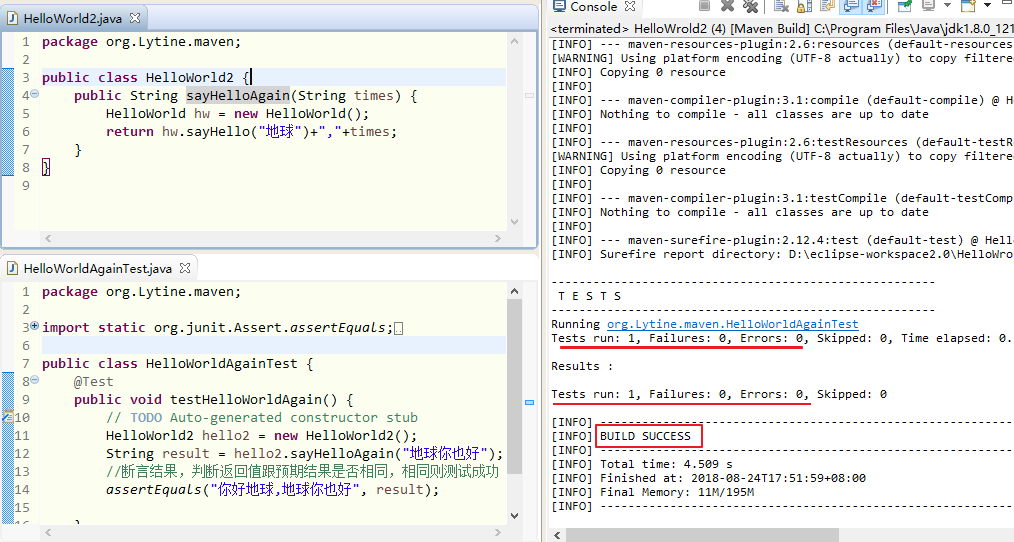Click the 'Results :' line in console
This screenshot has width=1014, height=542.
[x=582, y=366]
